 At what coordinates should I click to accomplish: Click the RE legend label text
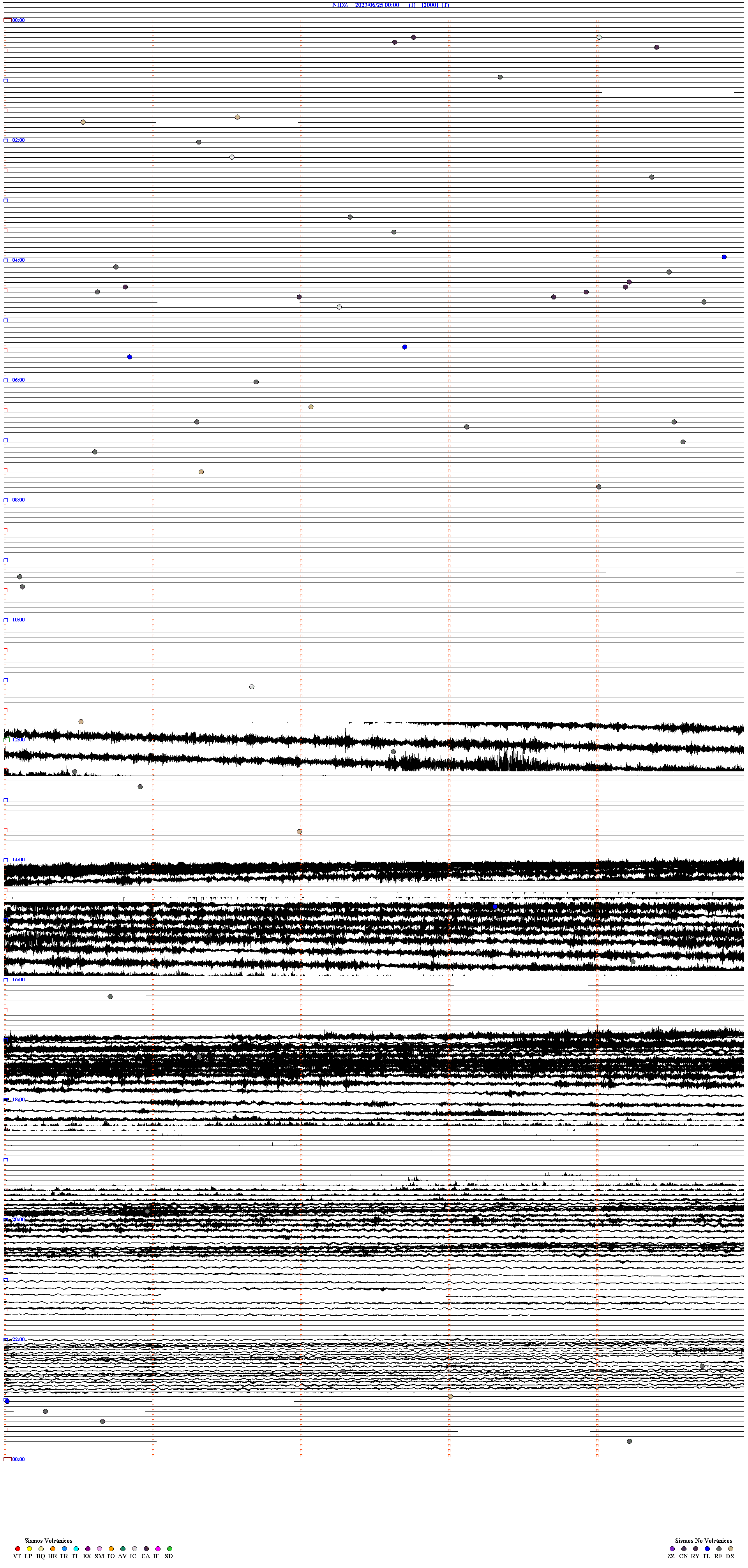[x=719, y=1556]
